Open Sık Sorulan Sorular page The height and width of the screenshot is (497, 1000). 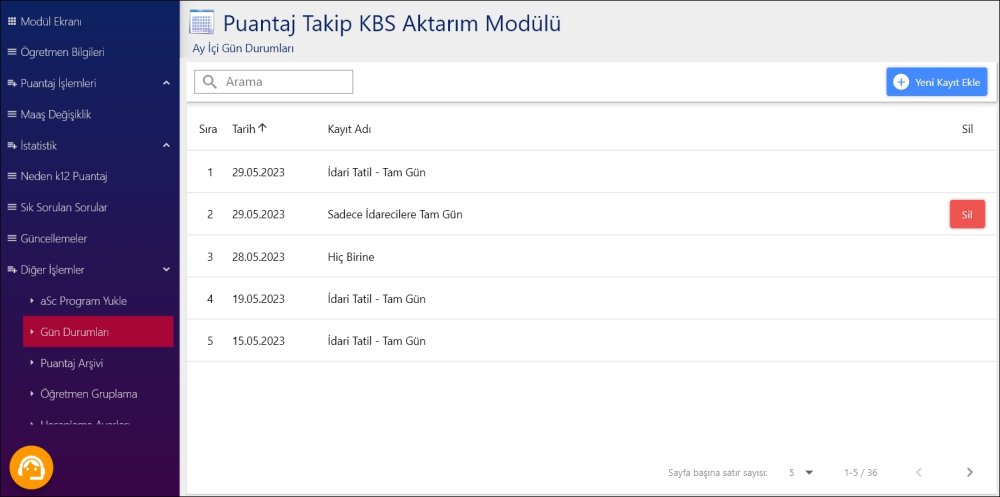64,208
